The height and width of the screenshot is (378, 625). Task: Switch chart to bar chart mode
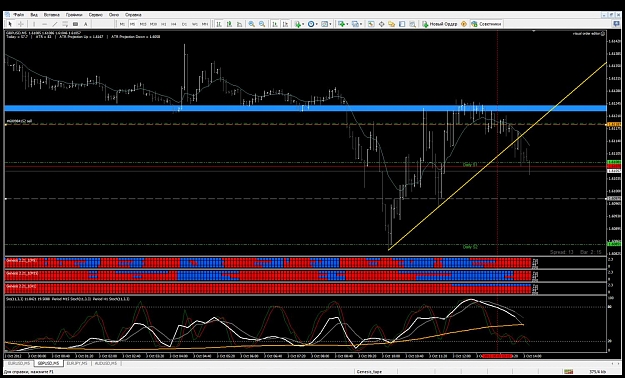point(219,24)
